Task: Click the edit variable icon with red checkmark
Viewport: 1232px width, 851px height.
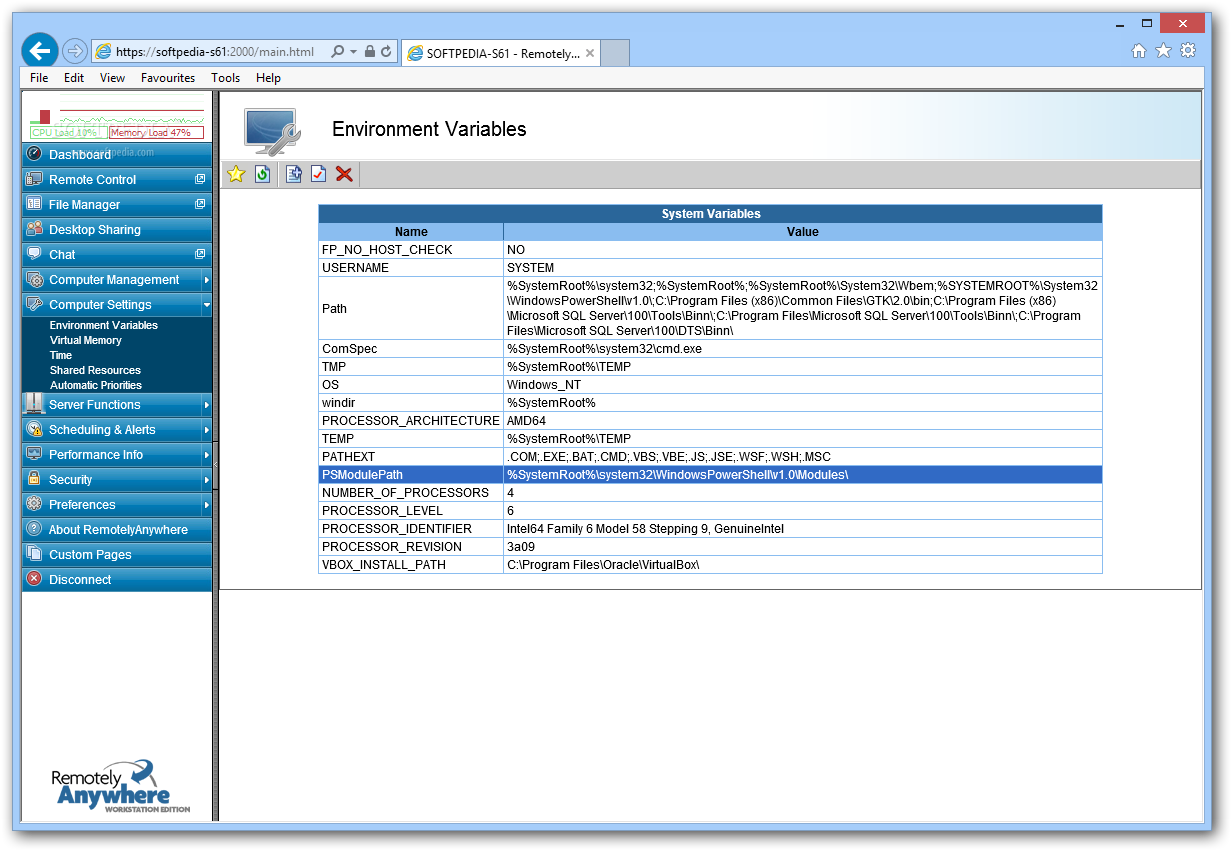Action: coord(318,175)
